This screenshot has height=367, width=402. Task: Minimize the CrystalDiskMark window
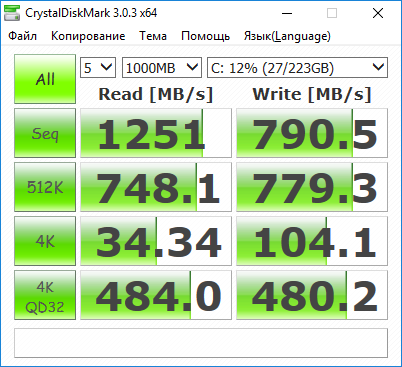287,13
